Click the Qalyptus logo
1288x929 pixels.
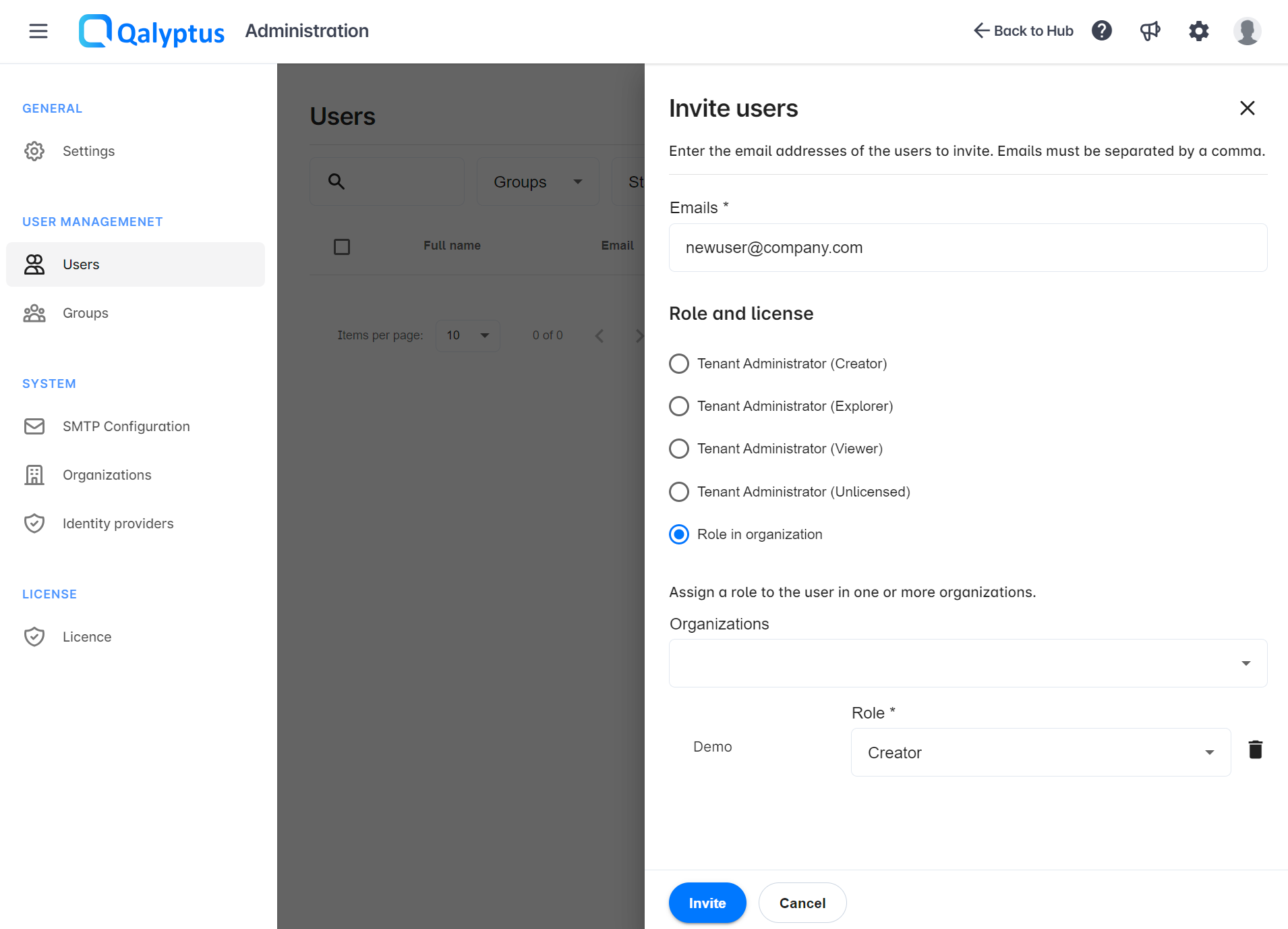pyautogui.click(x=151, y=31)
